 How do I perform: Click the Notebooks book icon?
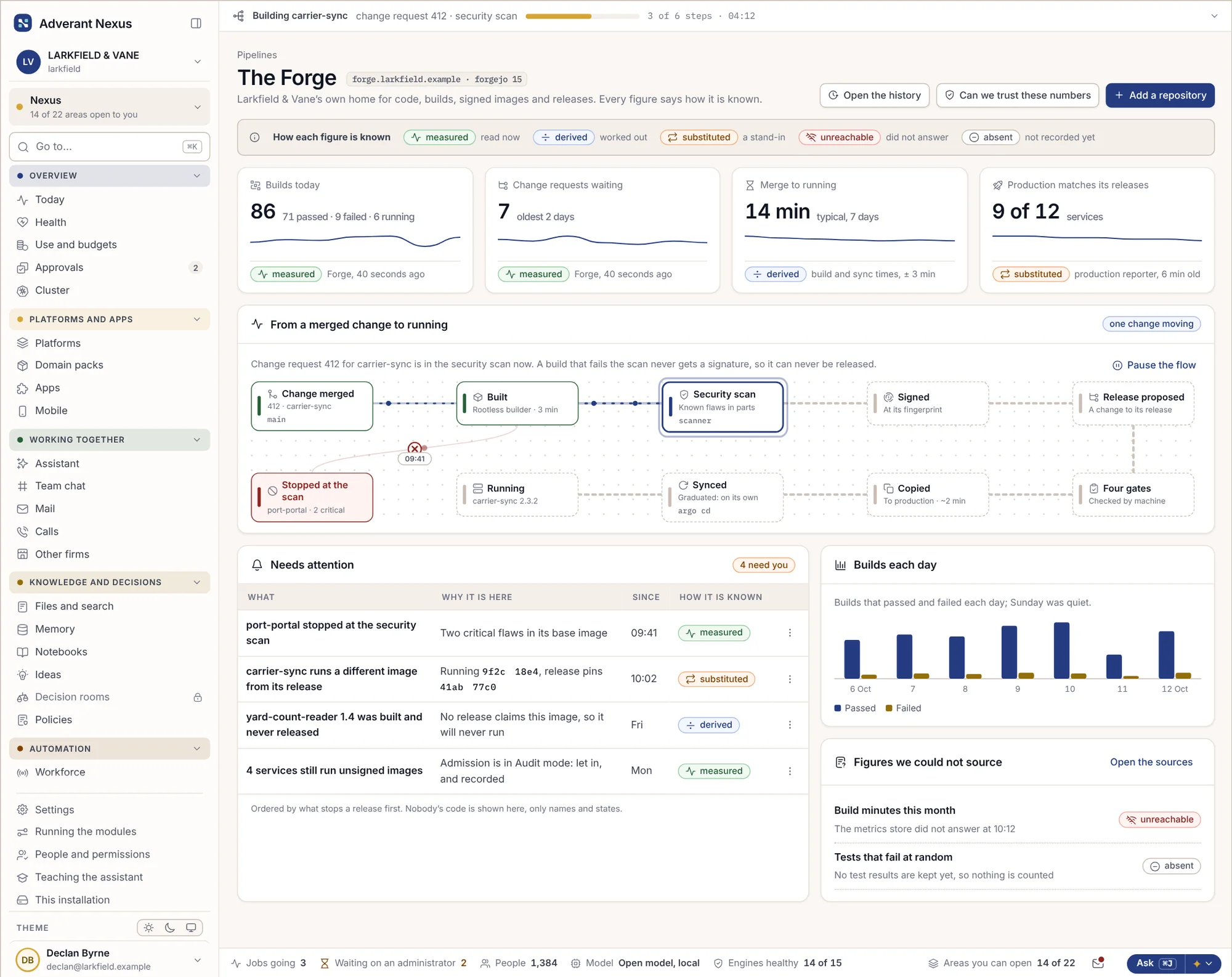click(23, 652)
